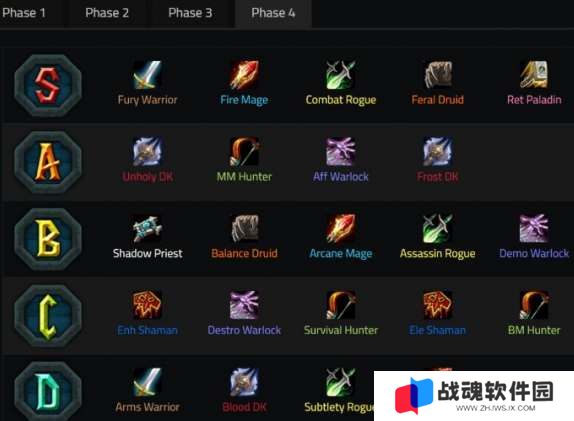Switch to the Phase 1 tab

pos(24,13)
